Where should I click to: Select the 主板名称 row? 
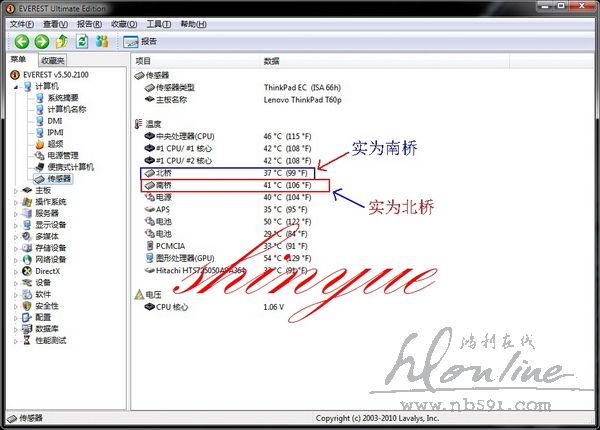click(243, 100)
